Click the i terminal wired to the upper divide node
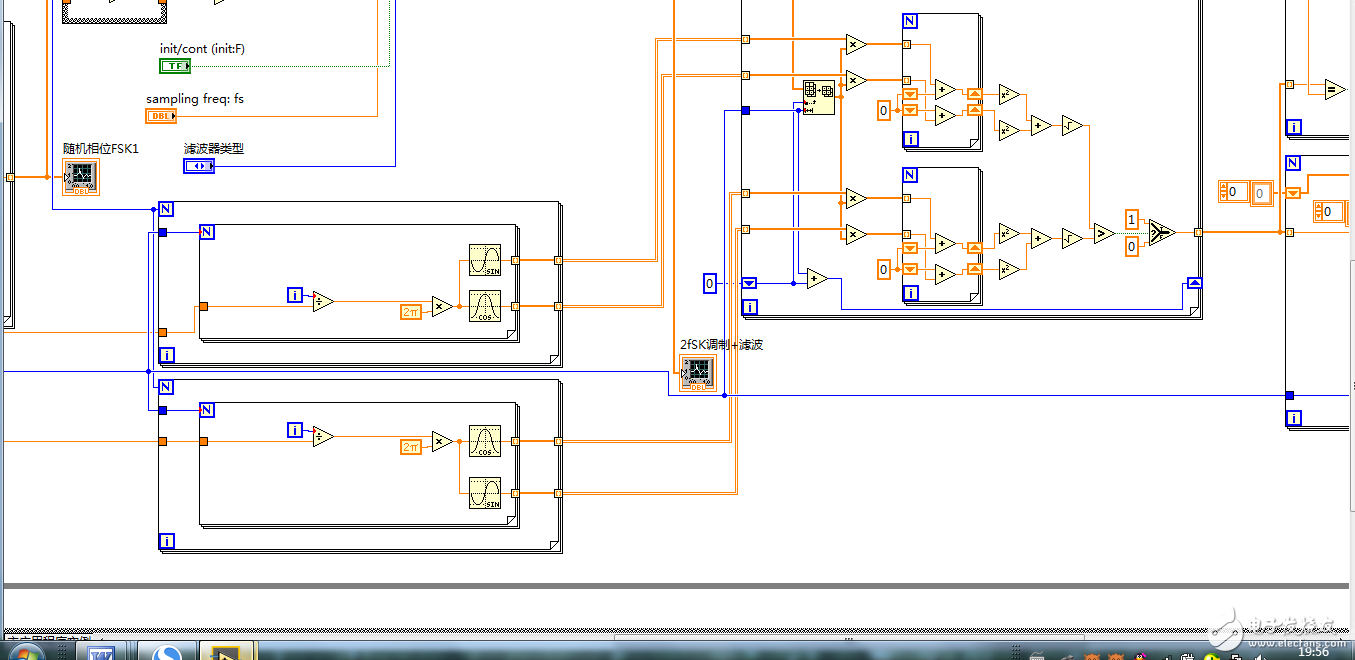 pyautogui.click(x=295, y=295)
